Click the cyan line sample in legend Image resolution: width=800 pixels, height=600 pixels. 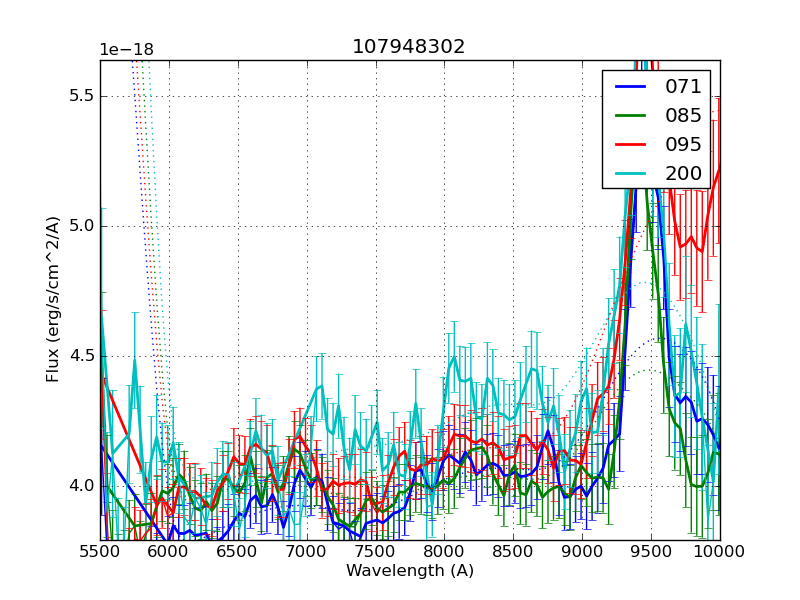[x=631, y=174]
